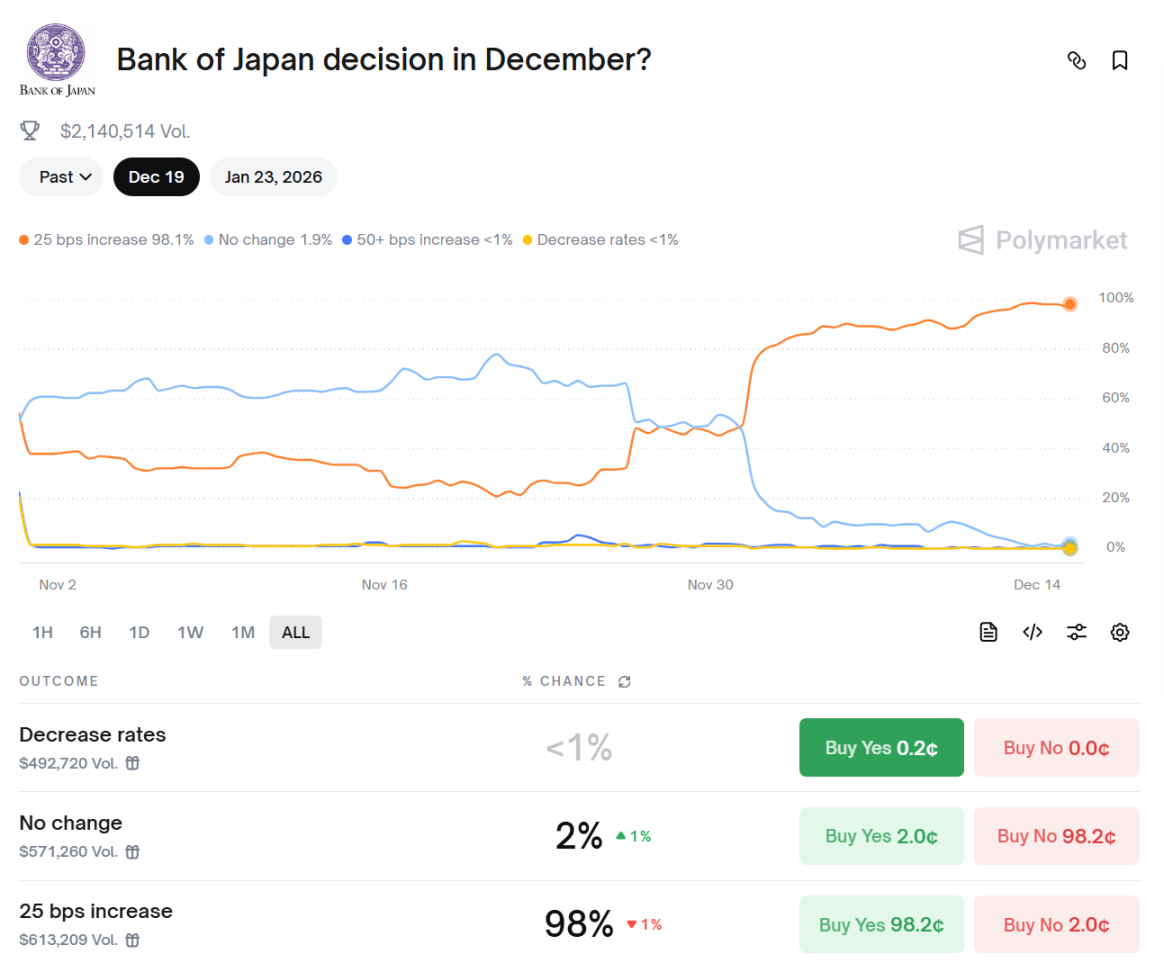Open the market rules document icon
1164x963 pixels.
988,632
